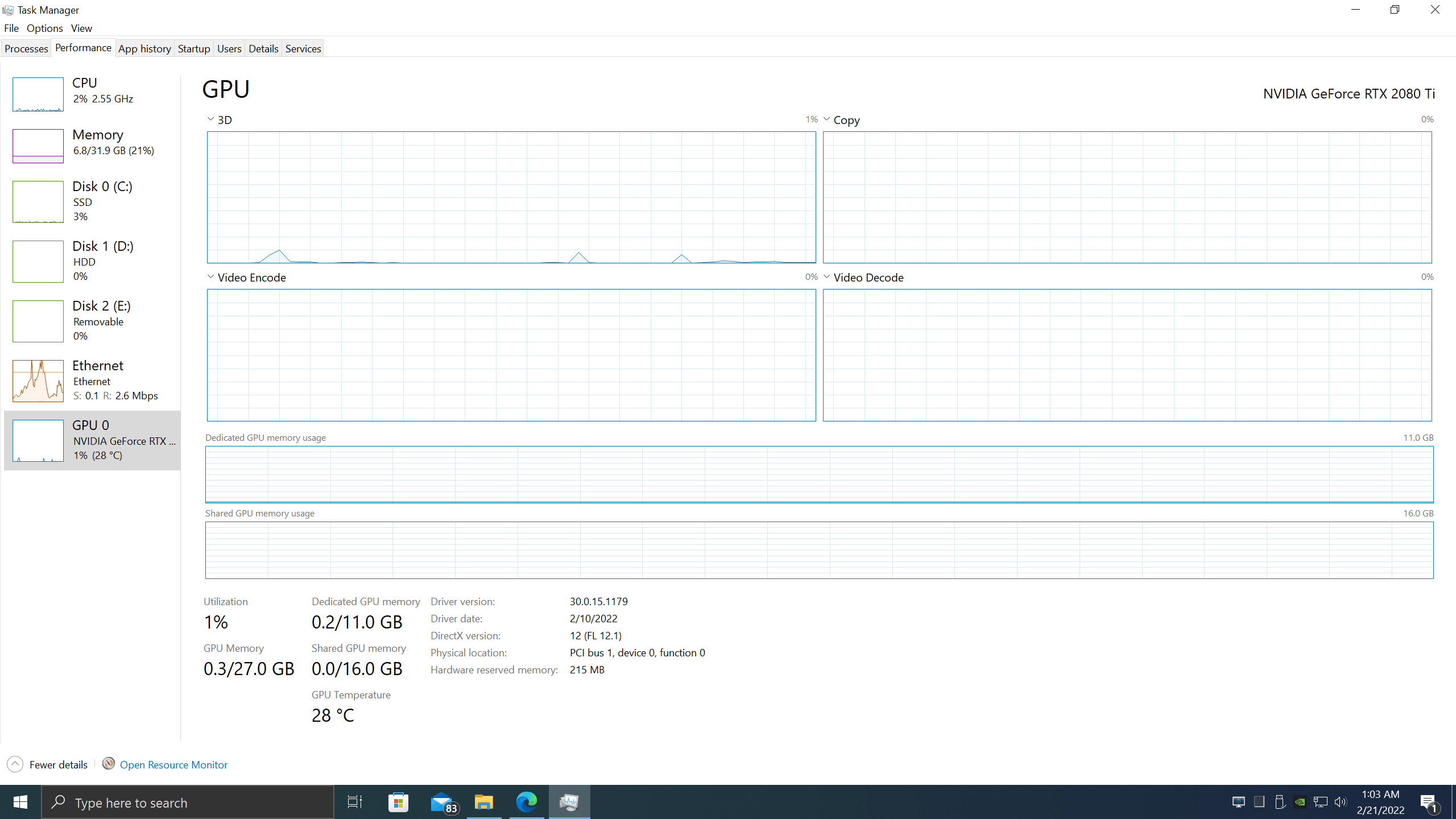Click the Fewer details collapse arrow icon
1456x819 pixels.
click(x=15, y=764)
